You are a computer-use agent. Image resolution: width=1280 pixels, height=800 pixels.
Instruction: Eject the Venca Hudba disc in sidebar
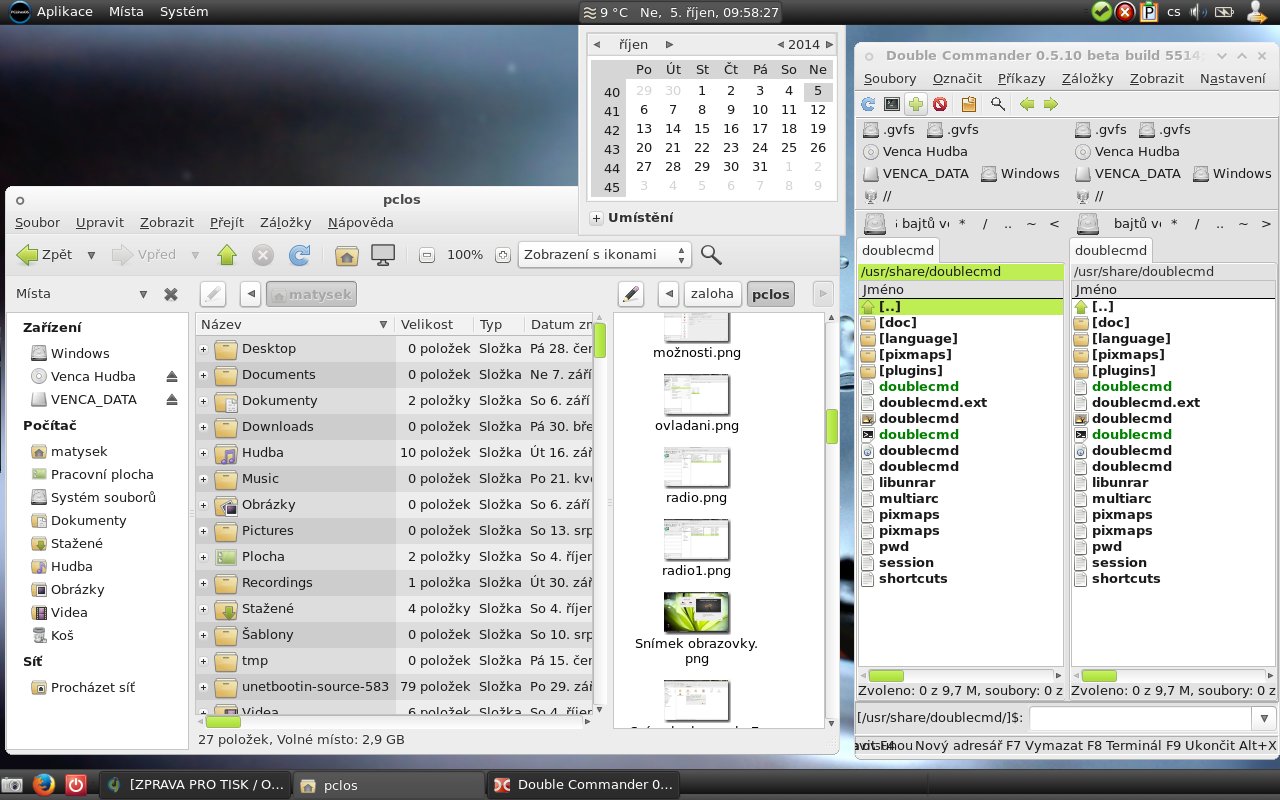coord(172,377)
